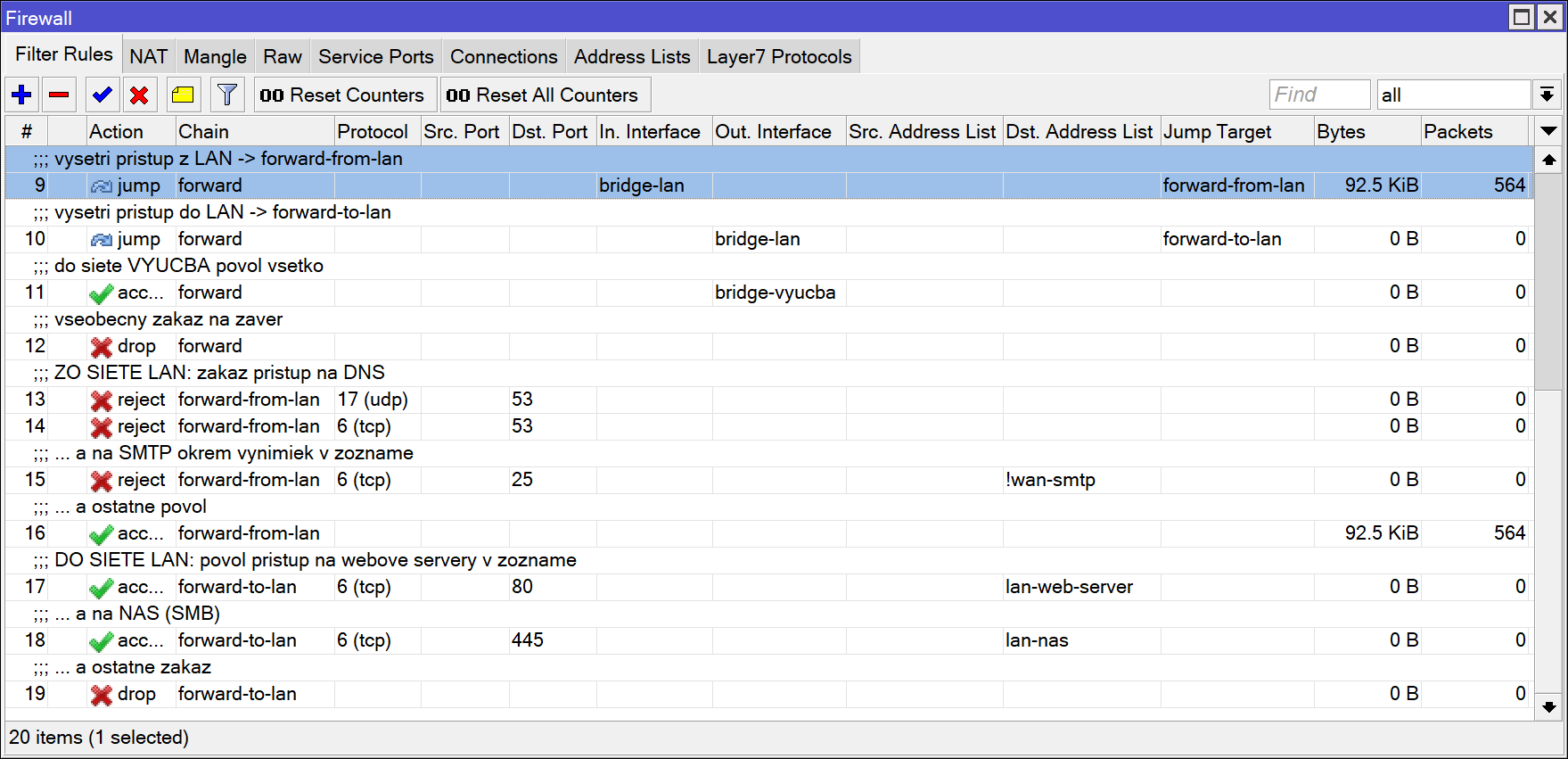The image size is (1568, 759).
Task: Click the yellow Comment note icon
Action: 183,95
